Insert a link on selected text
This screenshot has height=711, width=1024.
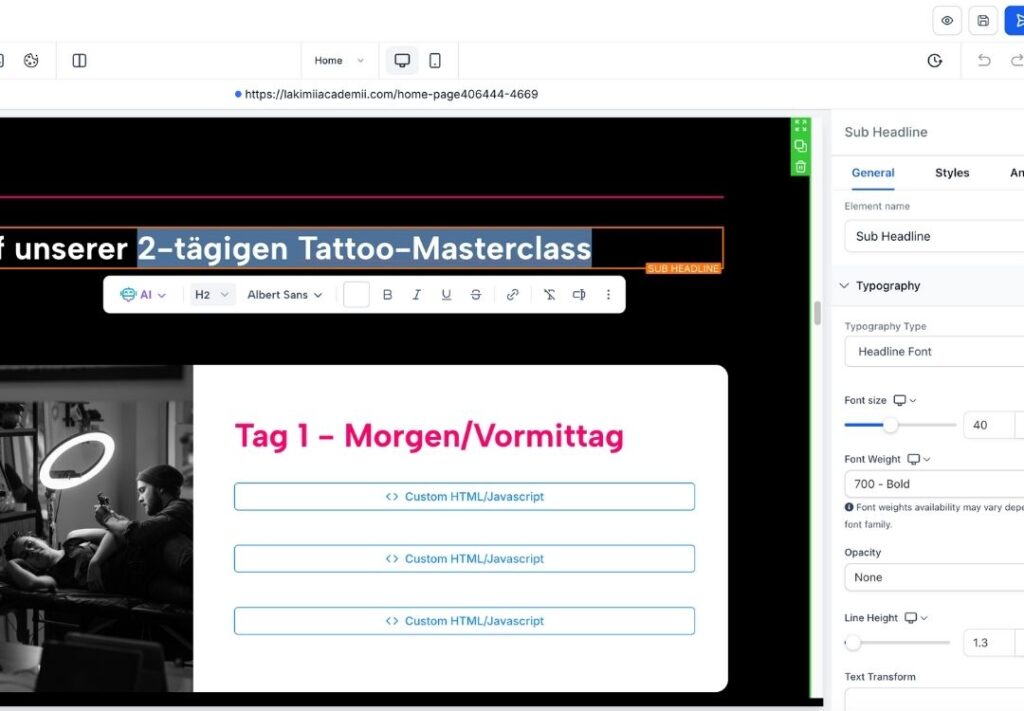512,295
